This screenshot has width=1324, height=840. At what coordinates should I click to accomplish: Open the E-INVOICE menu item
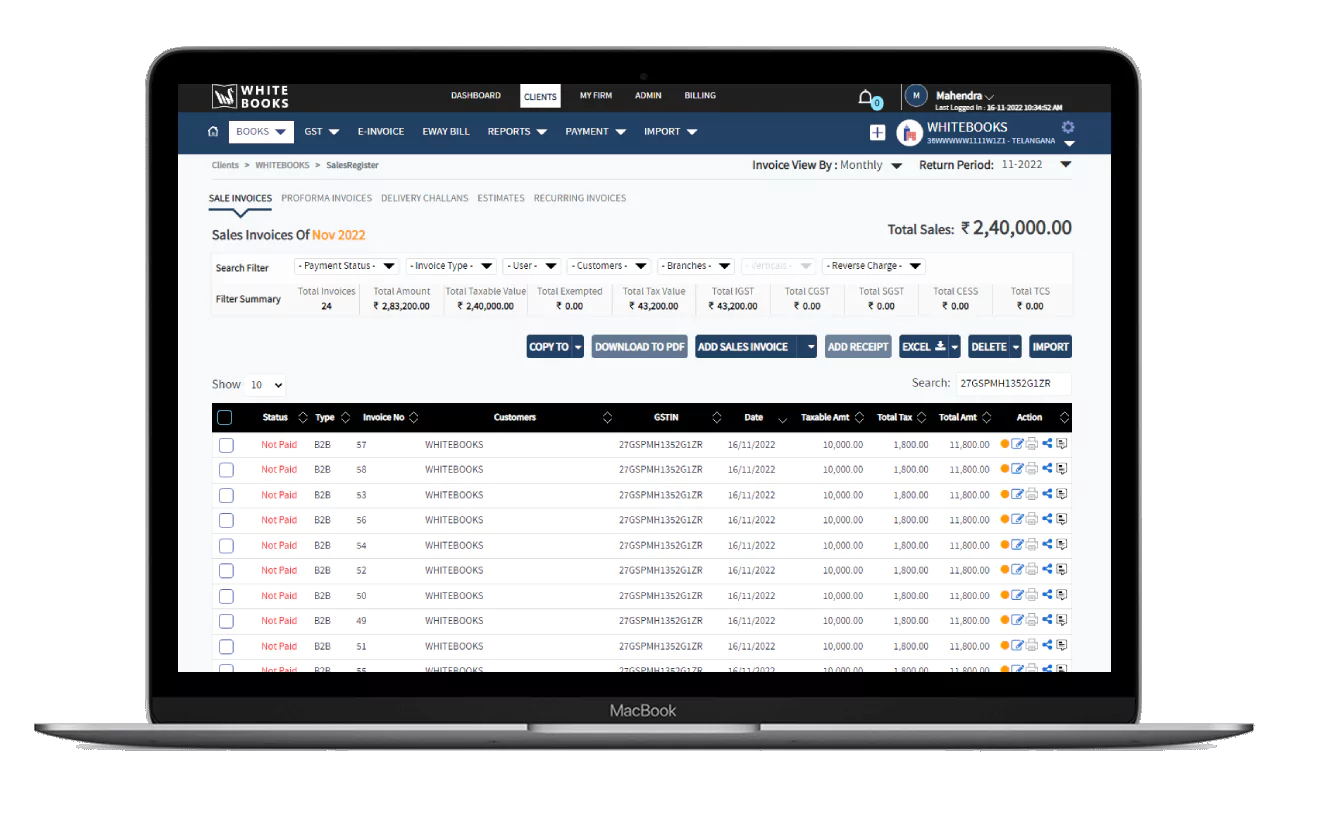381,132
